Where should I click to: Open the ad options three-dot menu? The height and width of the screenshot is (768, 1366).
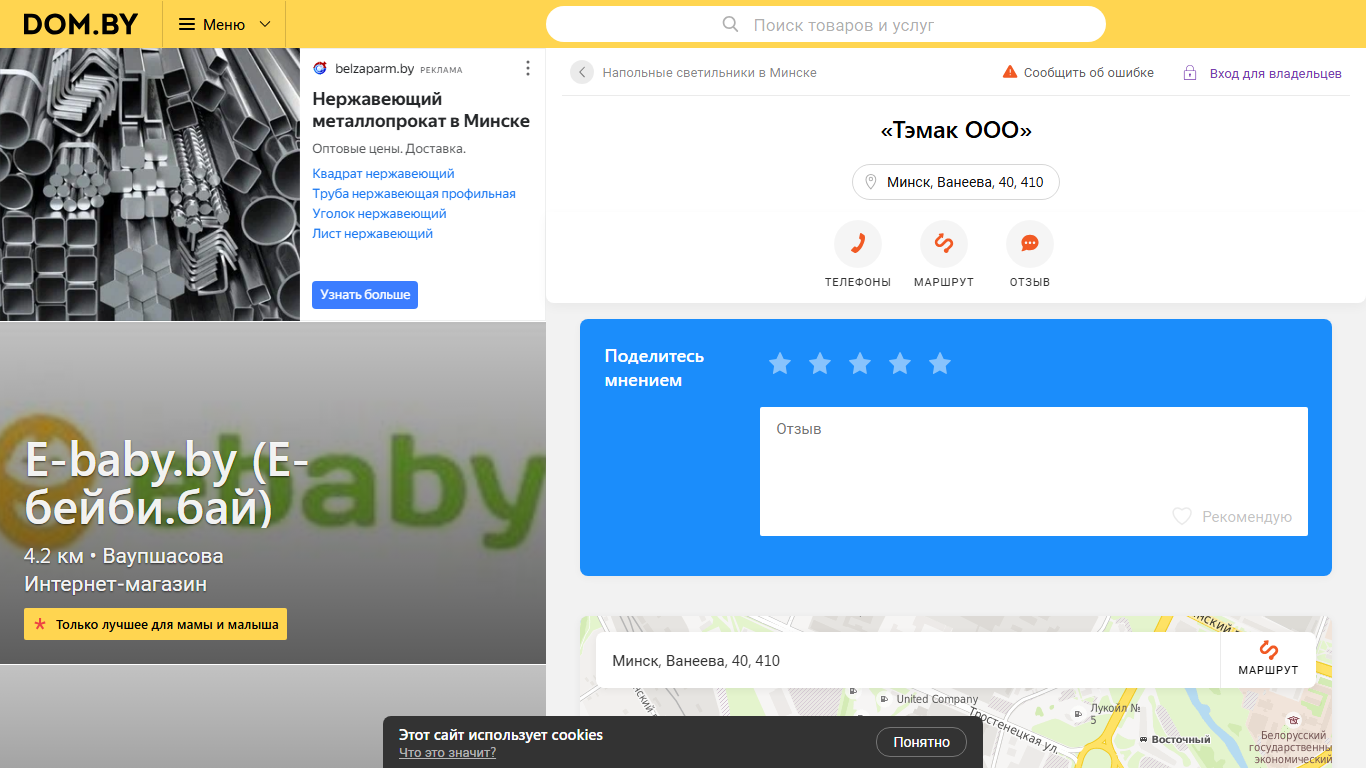point(528,68)
